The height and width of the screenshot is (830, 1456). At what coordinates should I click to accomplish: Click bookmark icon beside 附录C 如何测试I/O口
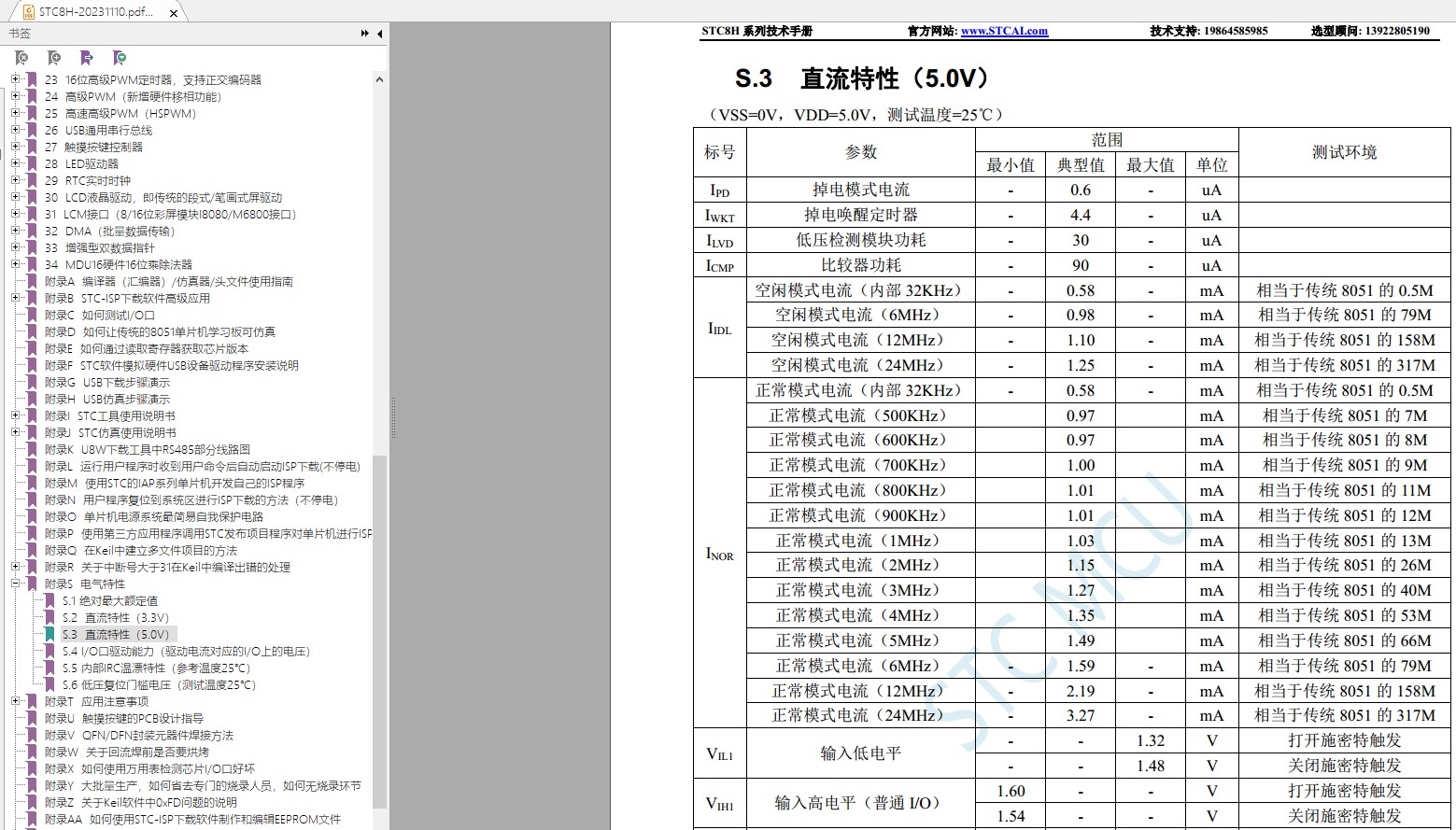(x=32, y=315)
